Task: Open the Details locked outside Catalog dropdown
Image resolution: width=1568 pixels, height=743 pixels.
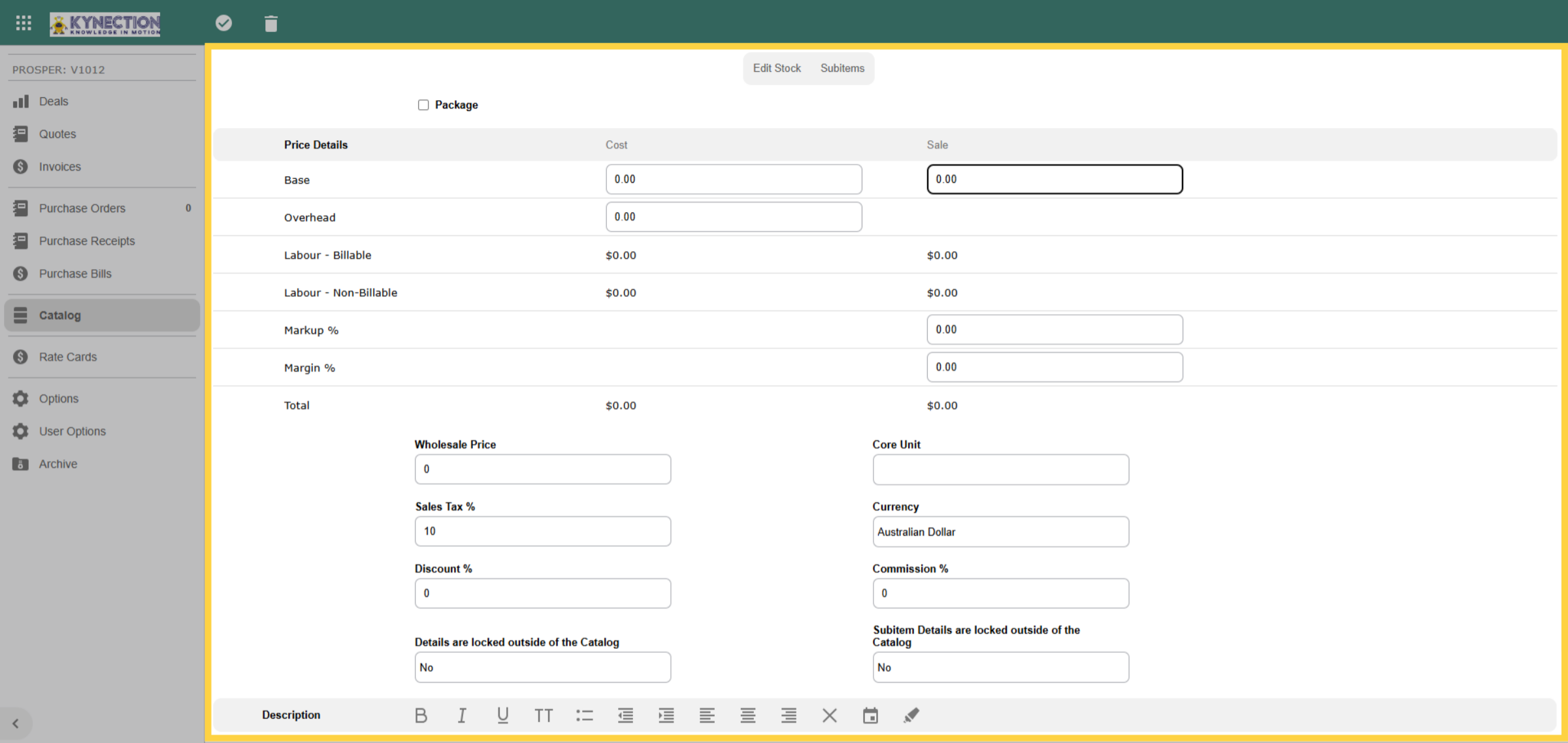Action: (542, 667)
